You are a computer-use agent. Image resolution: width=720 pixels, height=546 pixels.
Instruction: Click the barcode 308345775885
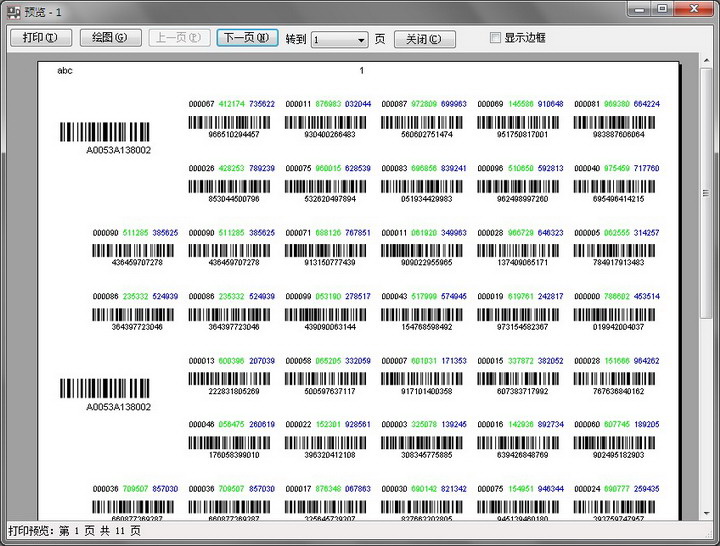(422, 443)
